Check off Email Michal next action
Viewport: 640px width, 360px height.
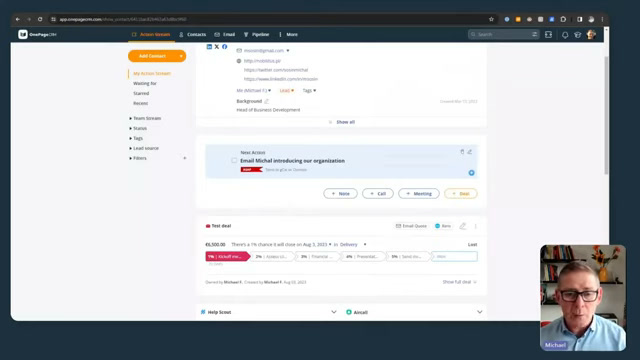(x=234, y=160)
